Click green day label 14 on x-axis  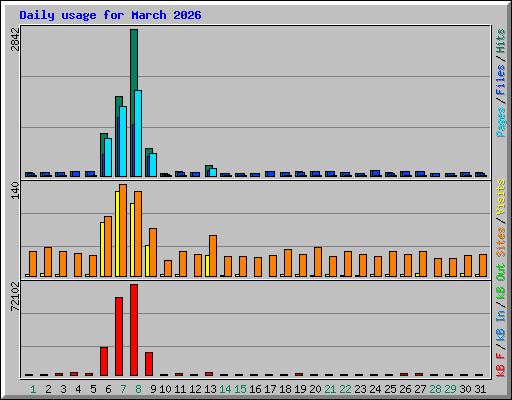(x=225, y=389)
